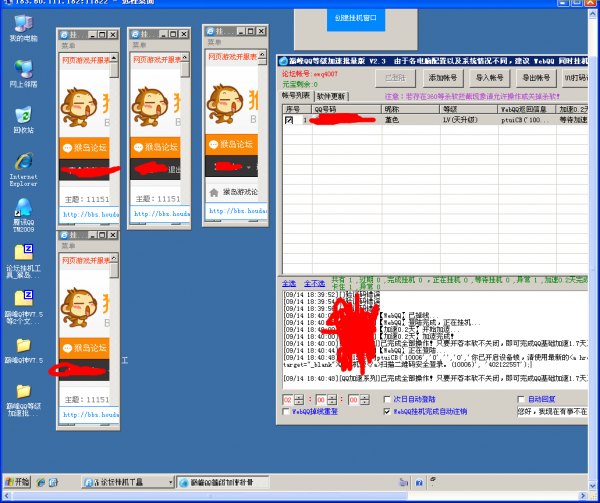The height and width of the screenshot is (503, 600).
Task: Enable WebQQ掉线重登 checkbox
Action: click(x=285, y=412)
